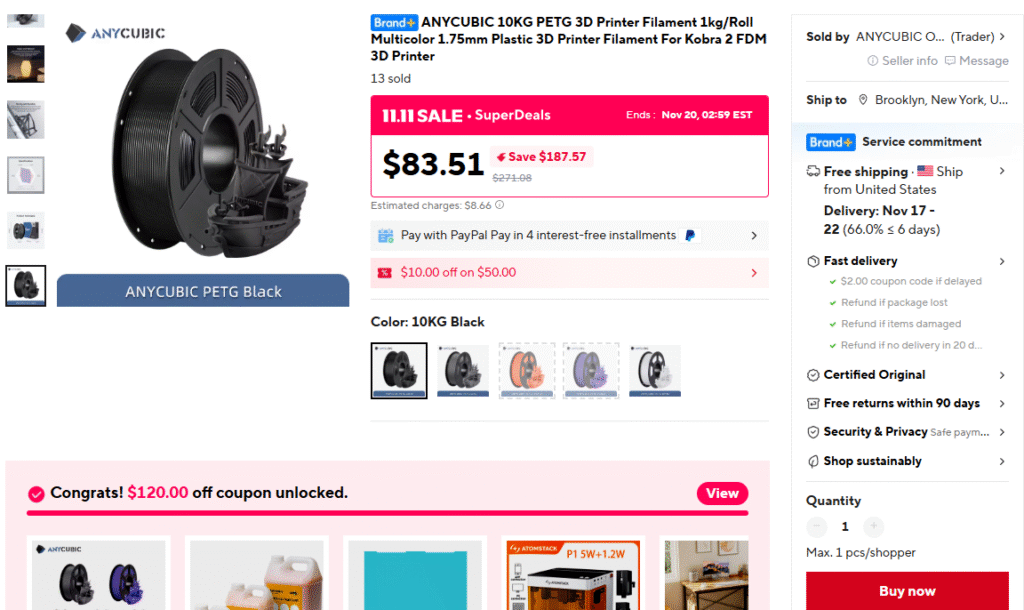Expand Free returns within 90 days

[x=1002, y=404]
